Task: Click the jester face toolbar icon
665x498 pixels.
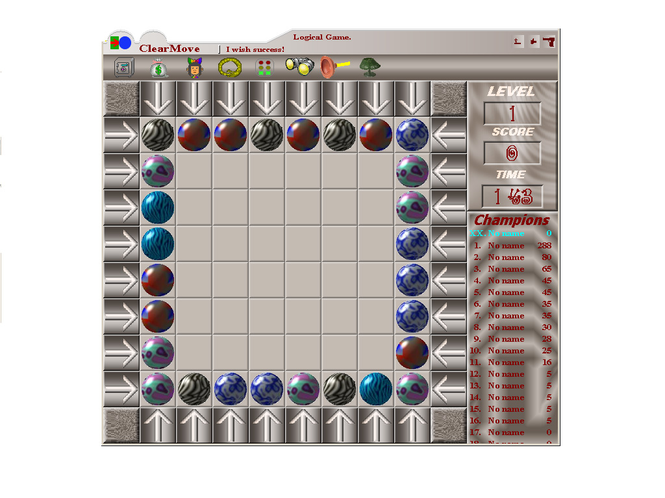Action: [194, 68]
